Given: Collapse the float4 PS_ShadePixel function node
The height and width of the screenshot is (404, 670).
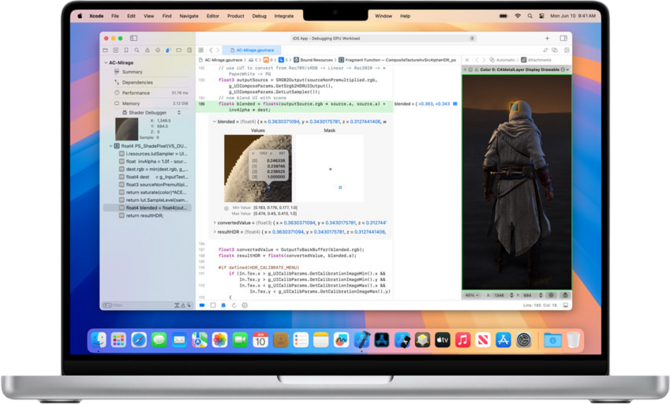Looking at the screenshot, I should click(x=110, y=146).
